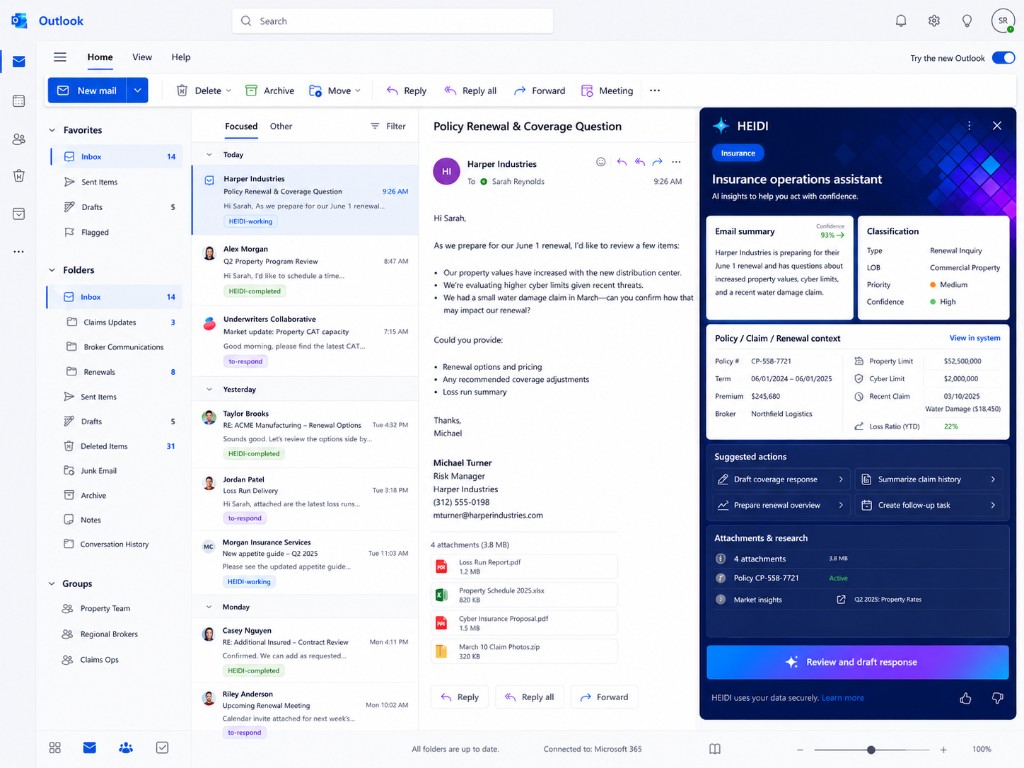Open Q2 2025: Property Rates market insight
The height and width of the screenshot is (768, 1024).
pyautogui.click(x=879, y=600)
